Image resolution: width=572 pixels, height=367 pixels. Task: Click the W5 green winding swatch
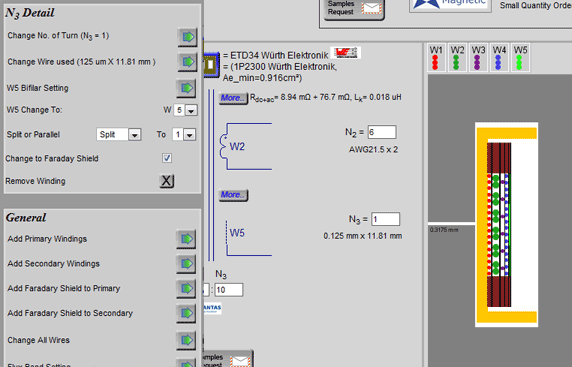(x=521, y=58)
